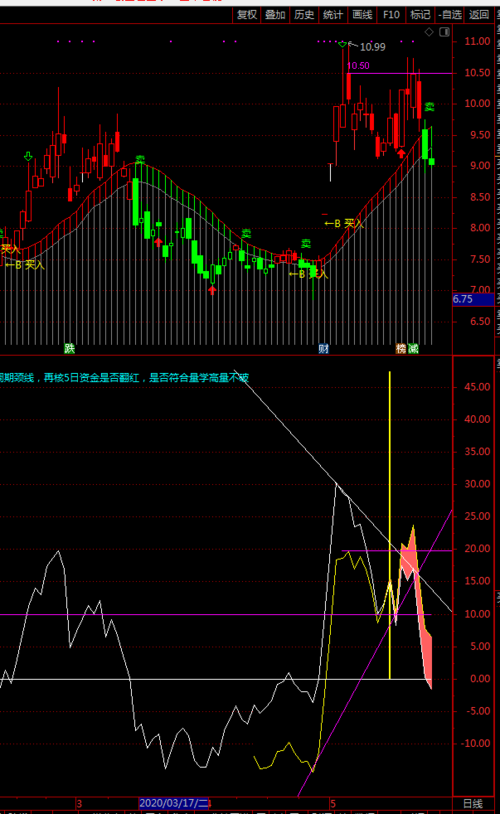Toggle the 标记 mark button
Image resolution: width=500 pixels, height=814 pixels.
coord(420,15)
